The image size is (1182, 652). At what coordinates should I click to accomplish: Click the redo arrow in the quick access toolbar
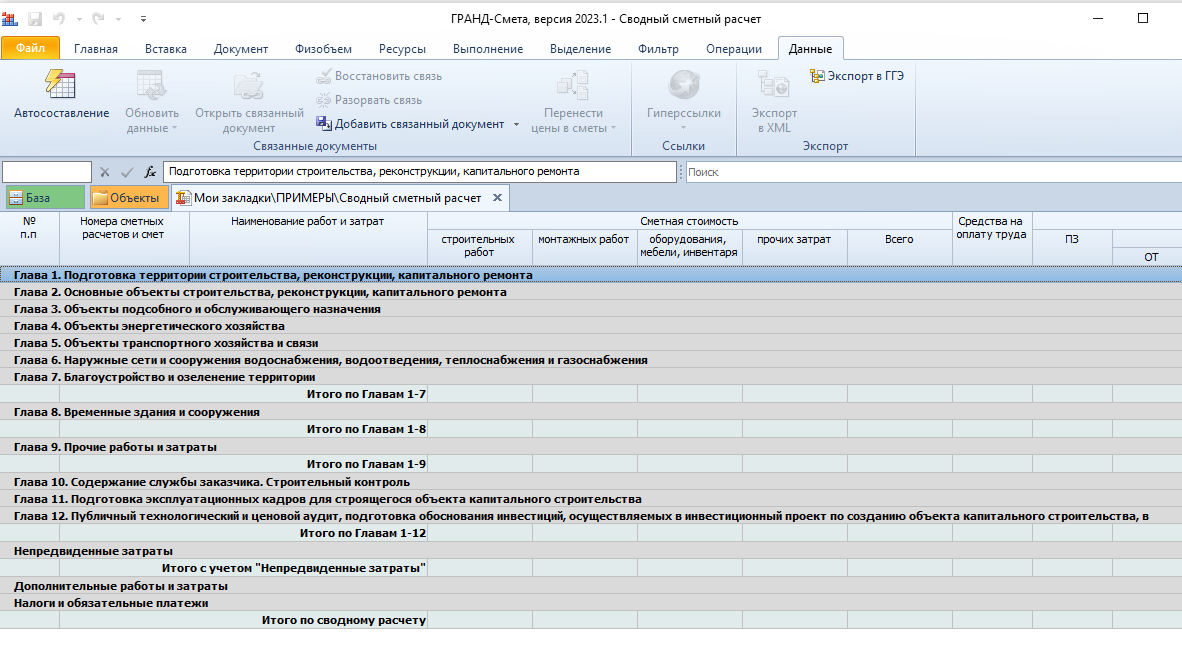coord(98,19)
